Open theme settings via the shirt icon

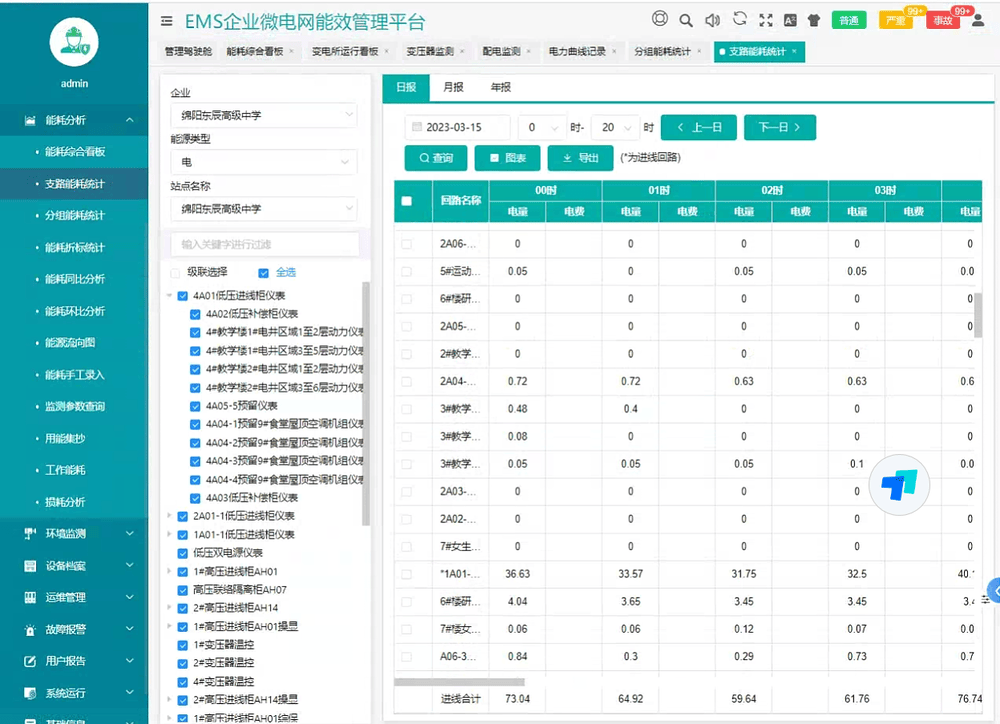click(x=813, y=20)
